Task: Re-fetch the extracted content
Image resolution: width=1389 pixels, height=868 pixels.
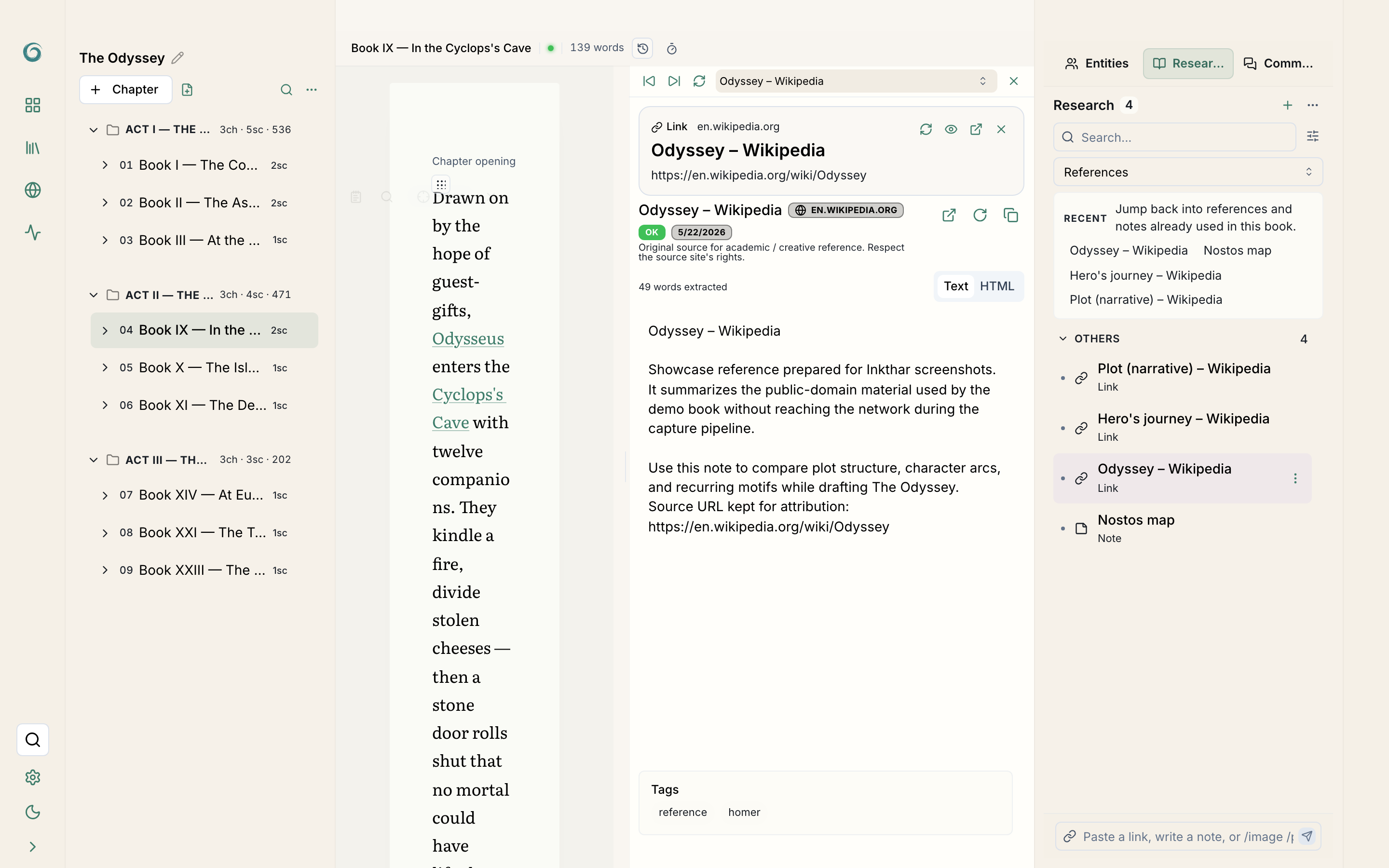Action: tap(980, 215)
